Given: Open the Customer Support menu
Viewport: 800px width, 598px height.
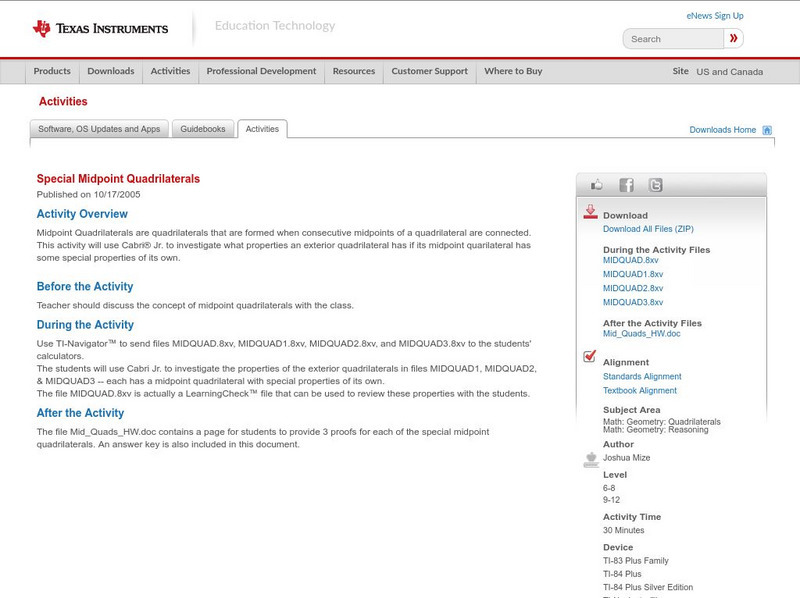Looking at the screenshot, I should tap(430, 71).
